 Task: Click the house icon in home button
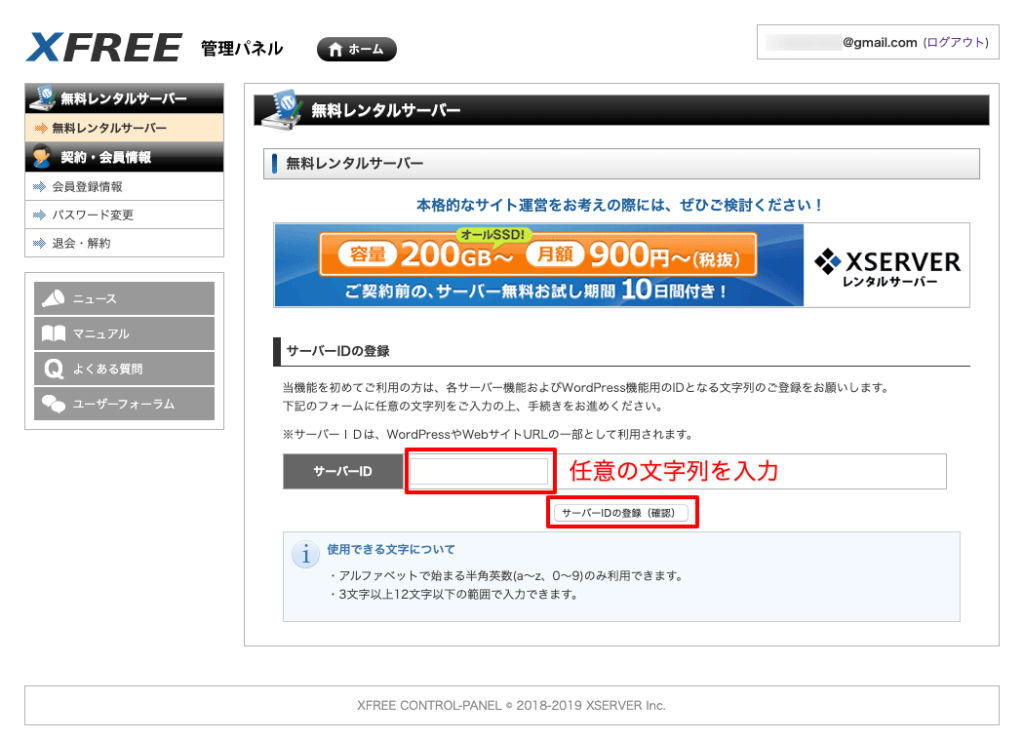[x=336, y=50]
